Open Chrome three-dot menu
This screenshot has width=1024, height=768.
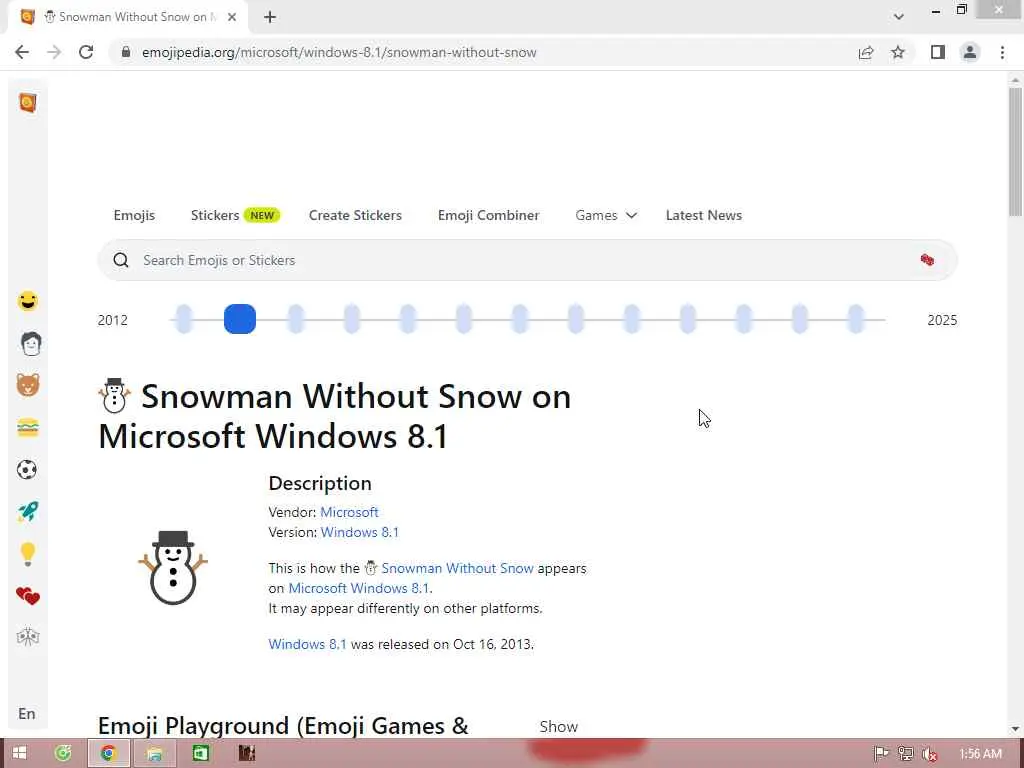(x=1002, y=52)
